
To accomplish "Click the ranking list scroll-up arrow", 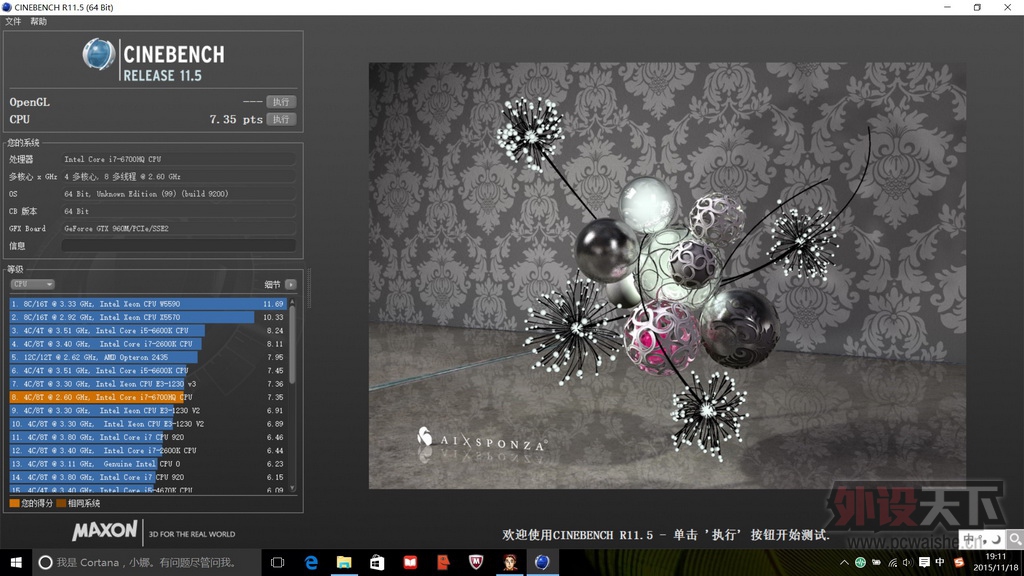I will click(292, 302).
